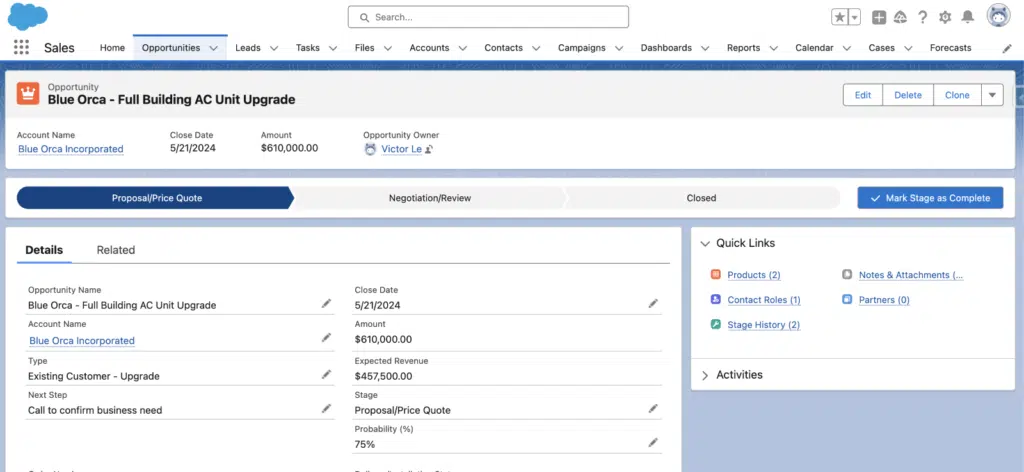Expand the Files tab chevron

coord(388,48)
